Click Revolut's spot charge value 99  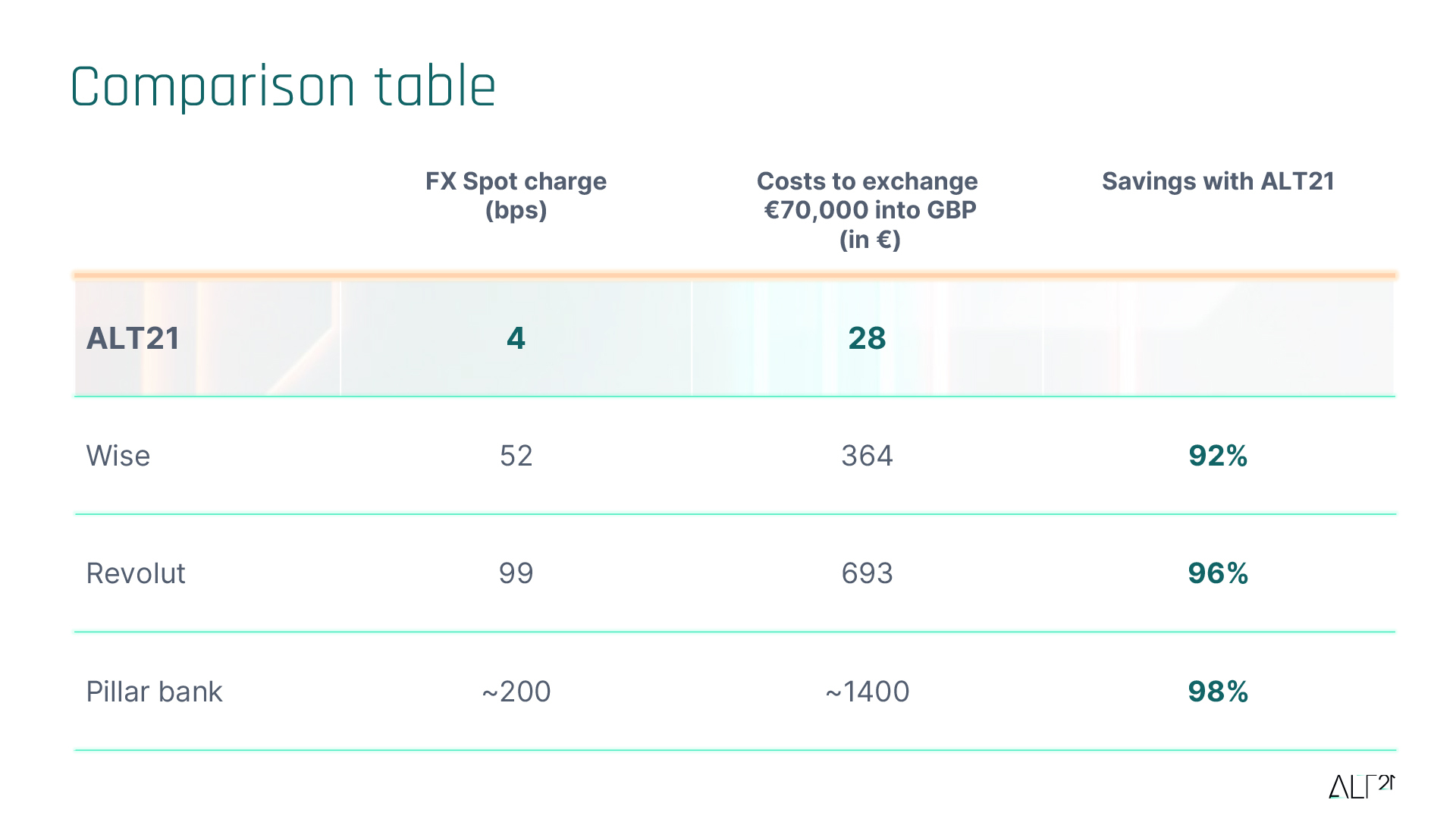(516, 573)
